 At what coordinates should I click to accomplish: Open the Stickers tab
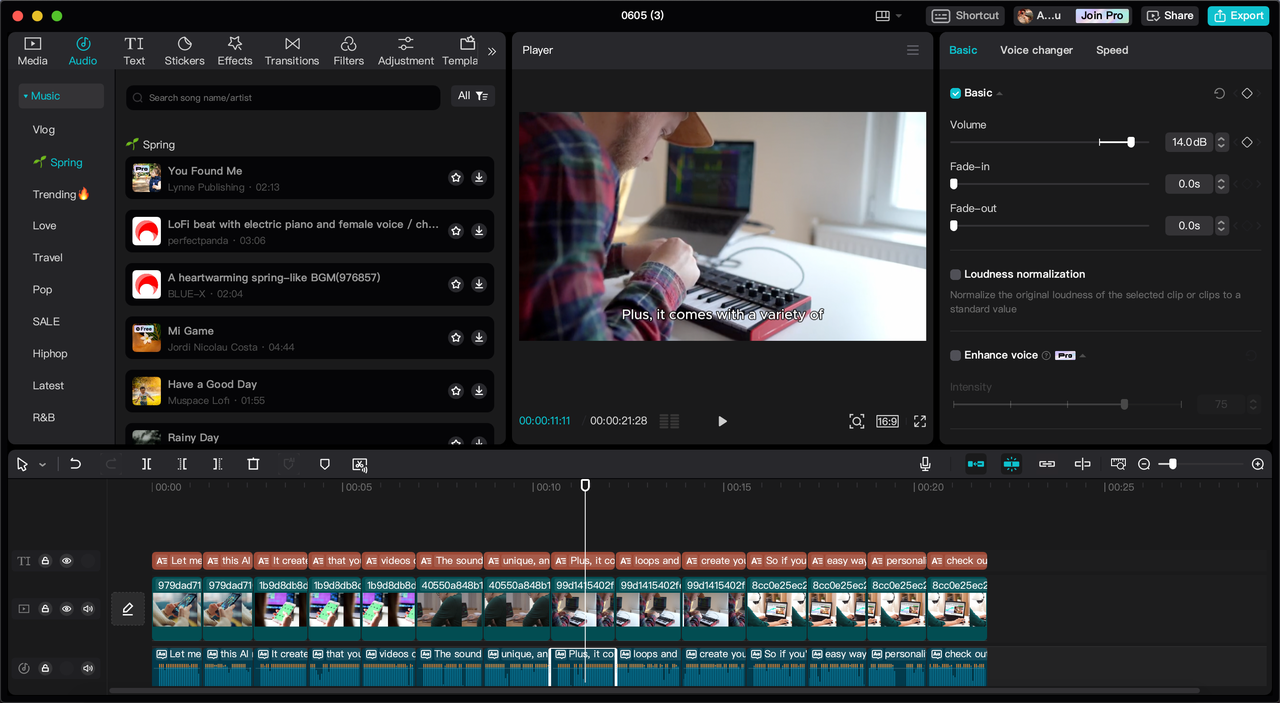[184, 51]
